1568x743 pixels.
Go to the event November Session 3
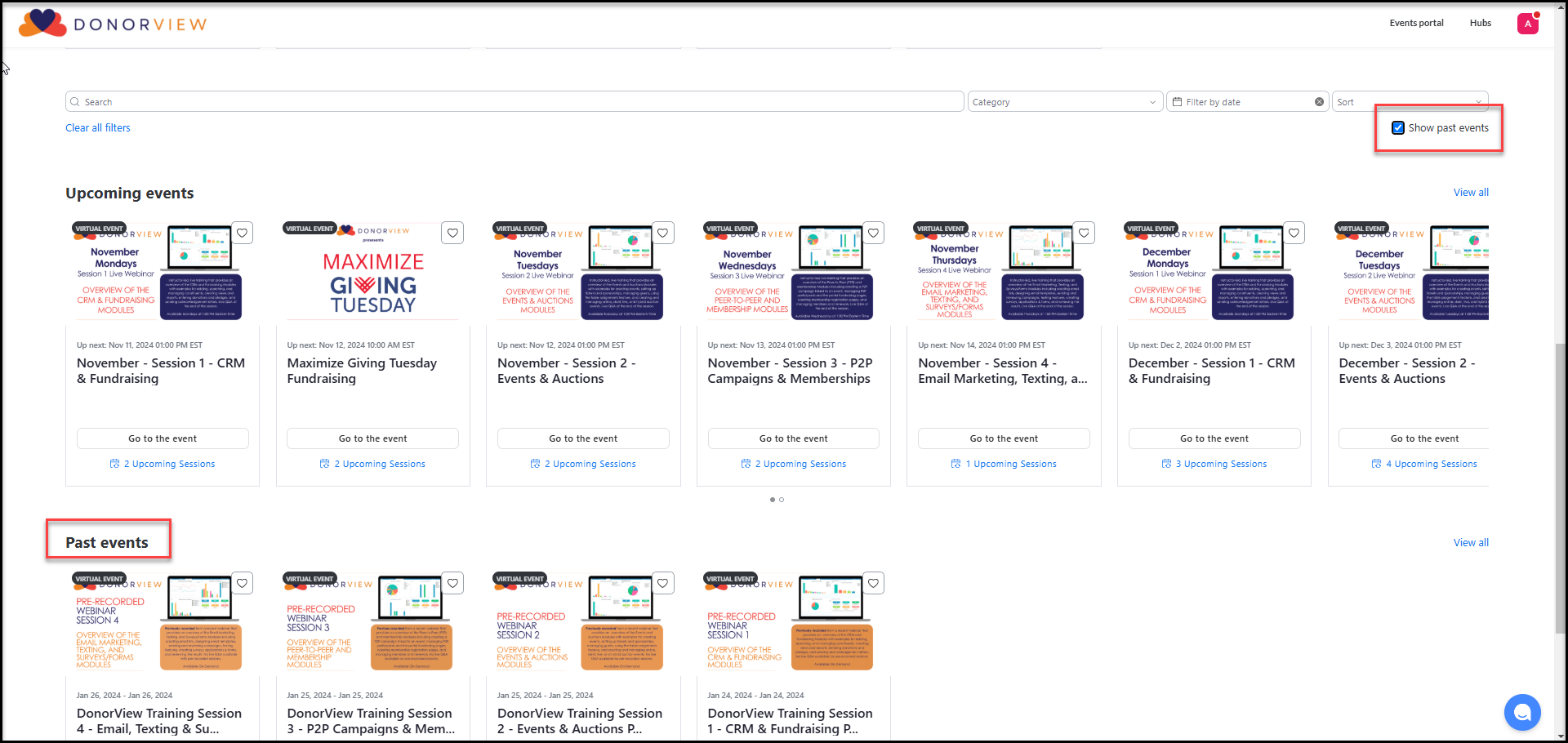click(x=793, y=438)
